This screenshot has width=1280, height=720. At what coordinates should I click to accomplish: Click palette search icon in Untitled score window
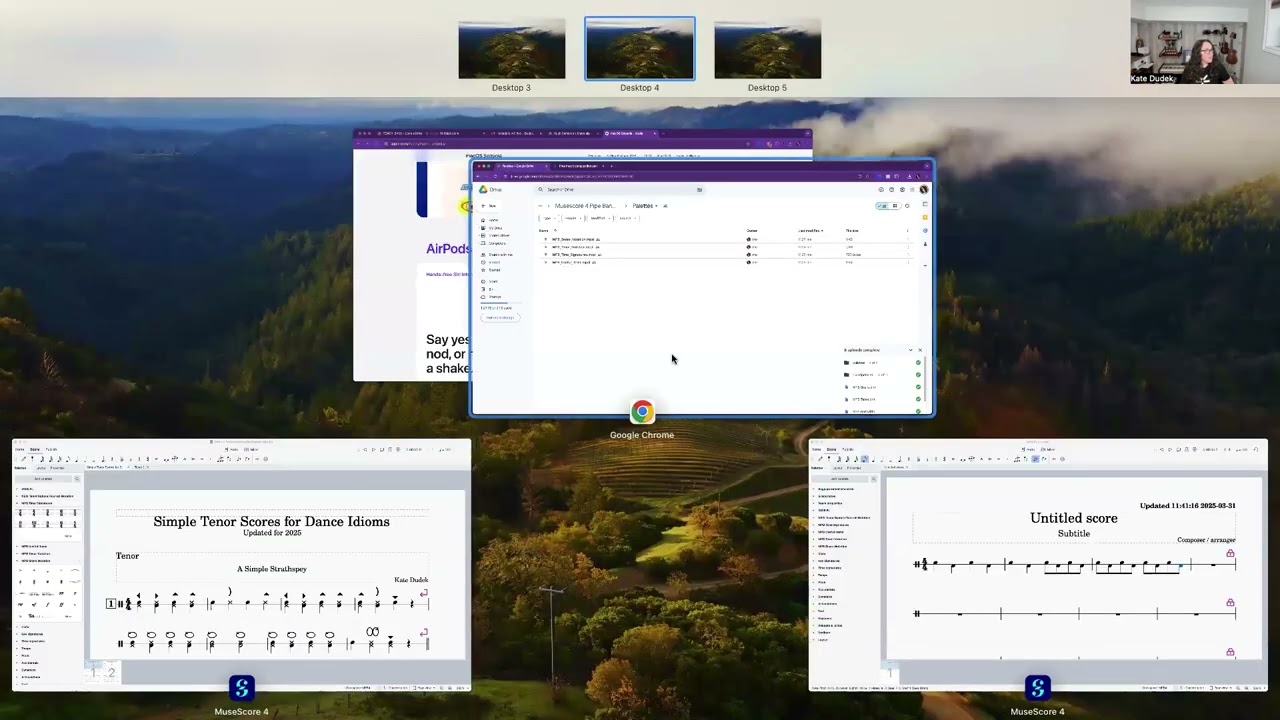874,479
